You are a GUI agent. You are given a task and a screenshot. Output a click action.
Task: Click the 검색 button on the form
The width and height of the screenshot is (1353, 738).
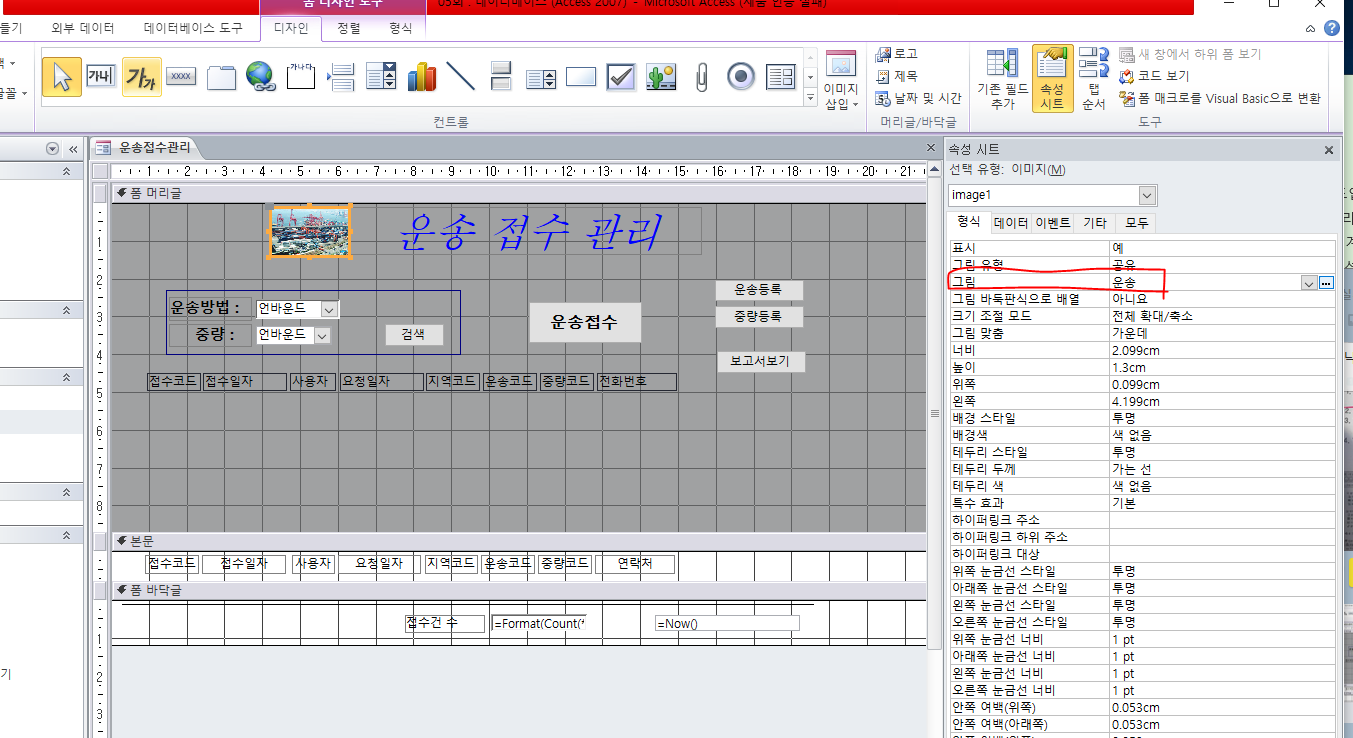point(414,335)
